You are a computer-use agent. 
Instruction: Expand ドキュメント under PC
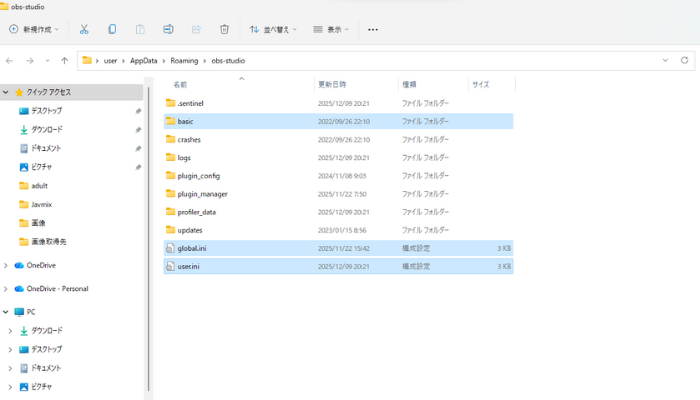pyautogui.click(x=10, y=368)
